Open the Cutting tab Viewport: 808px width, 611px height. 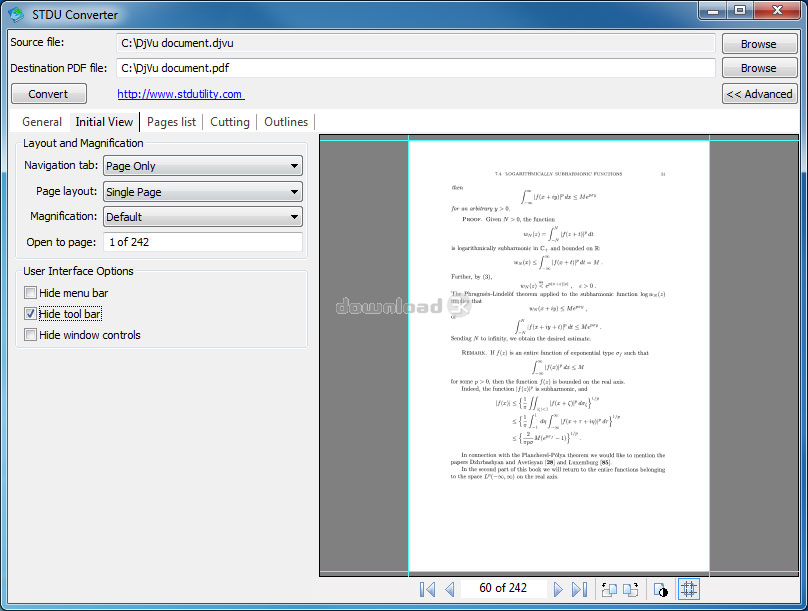(230, 122)
